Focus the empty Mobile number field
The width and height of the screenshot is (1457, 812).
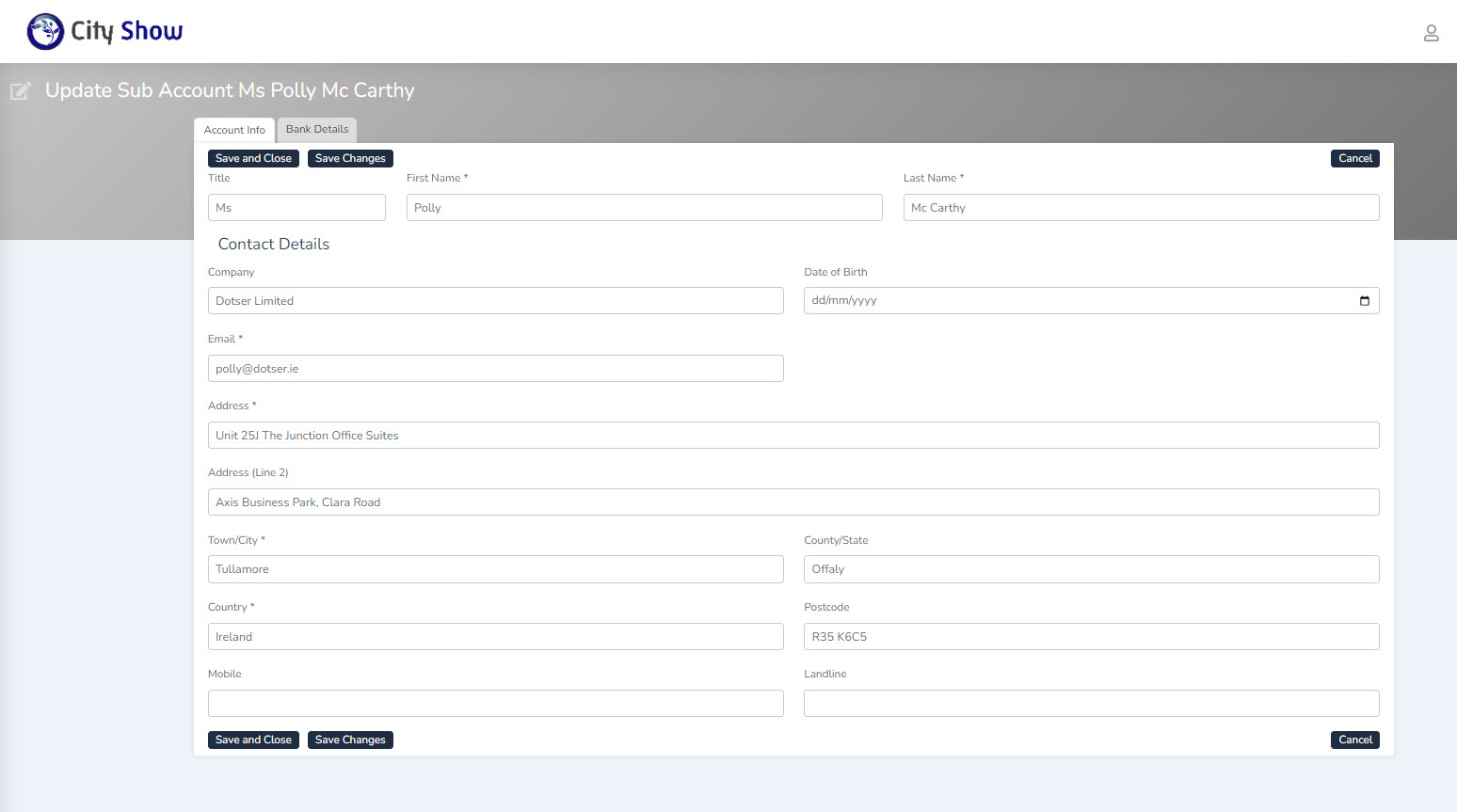[495, 704]
